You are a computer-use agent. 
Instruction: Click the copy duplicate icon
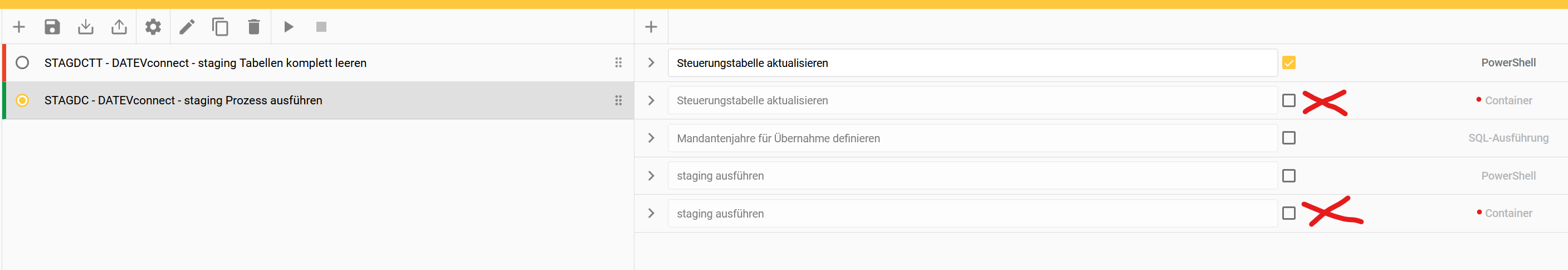[x=221, y=27]
